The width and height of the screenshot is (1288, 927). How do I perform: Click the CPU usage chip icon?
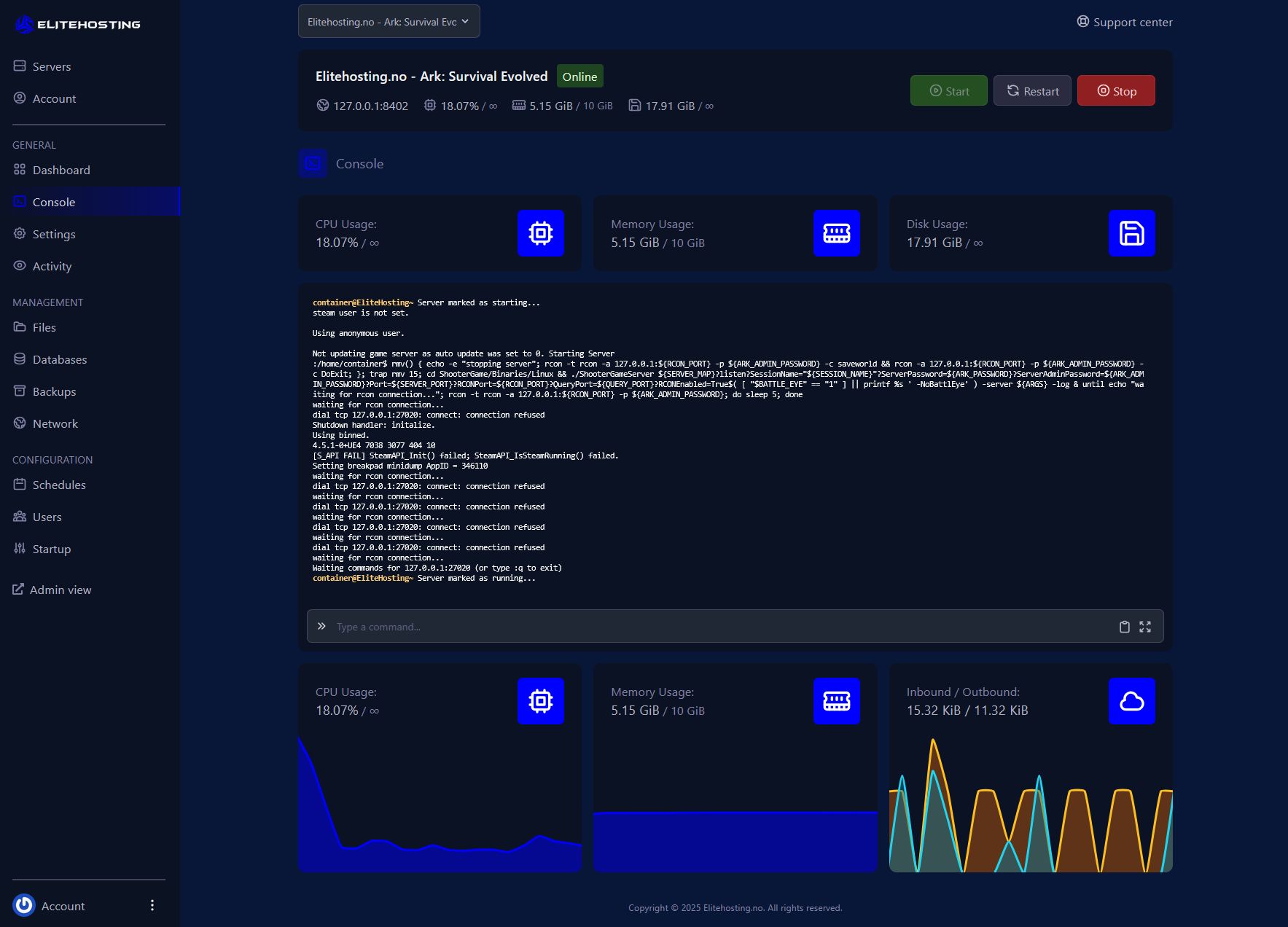coord(541,233)
